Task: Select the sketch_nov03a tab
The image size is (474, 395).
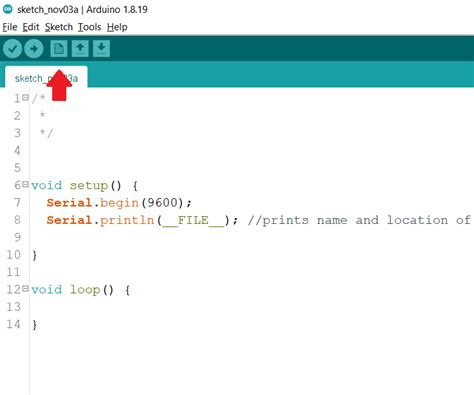Action: (46, 77)
